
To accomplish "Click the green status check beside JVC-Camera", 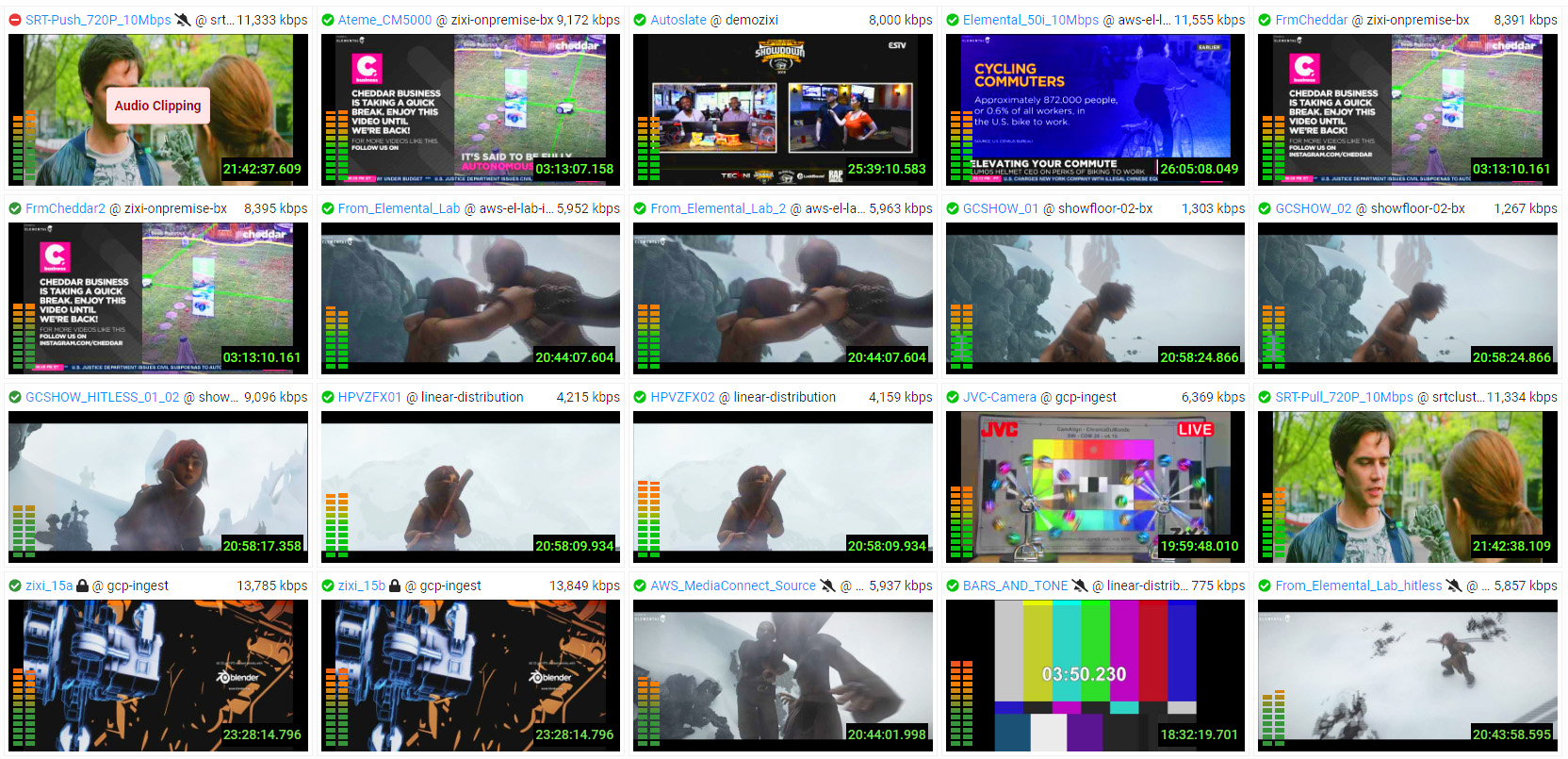I will click(x=953, y=397).
